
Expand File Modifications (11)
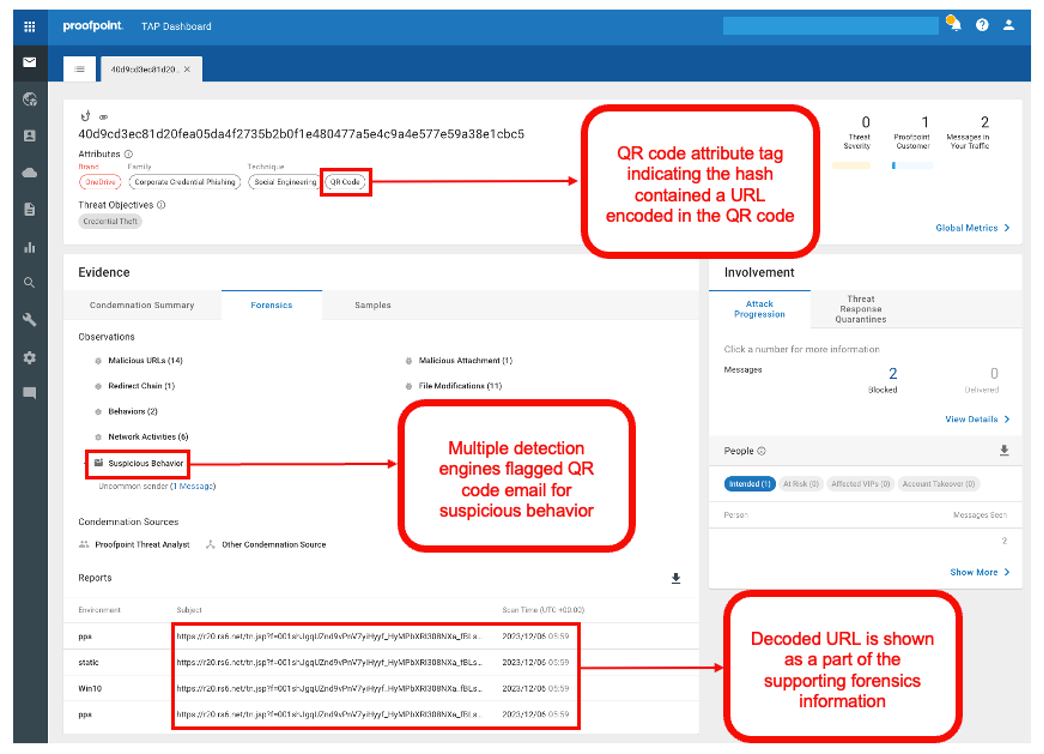(x=460, y=386)
